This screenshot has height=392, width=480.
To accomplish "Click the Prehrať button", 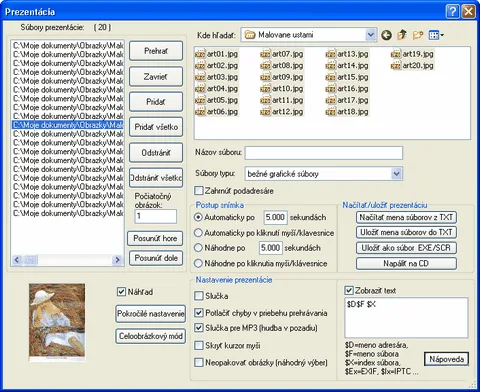I will pos(156,51).
